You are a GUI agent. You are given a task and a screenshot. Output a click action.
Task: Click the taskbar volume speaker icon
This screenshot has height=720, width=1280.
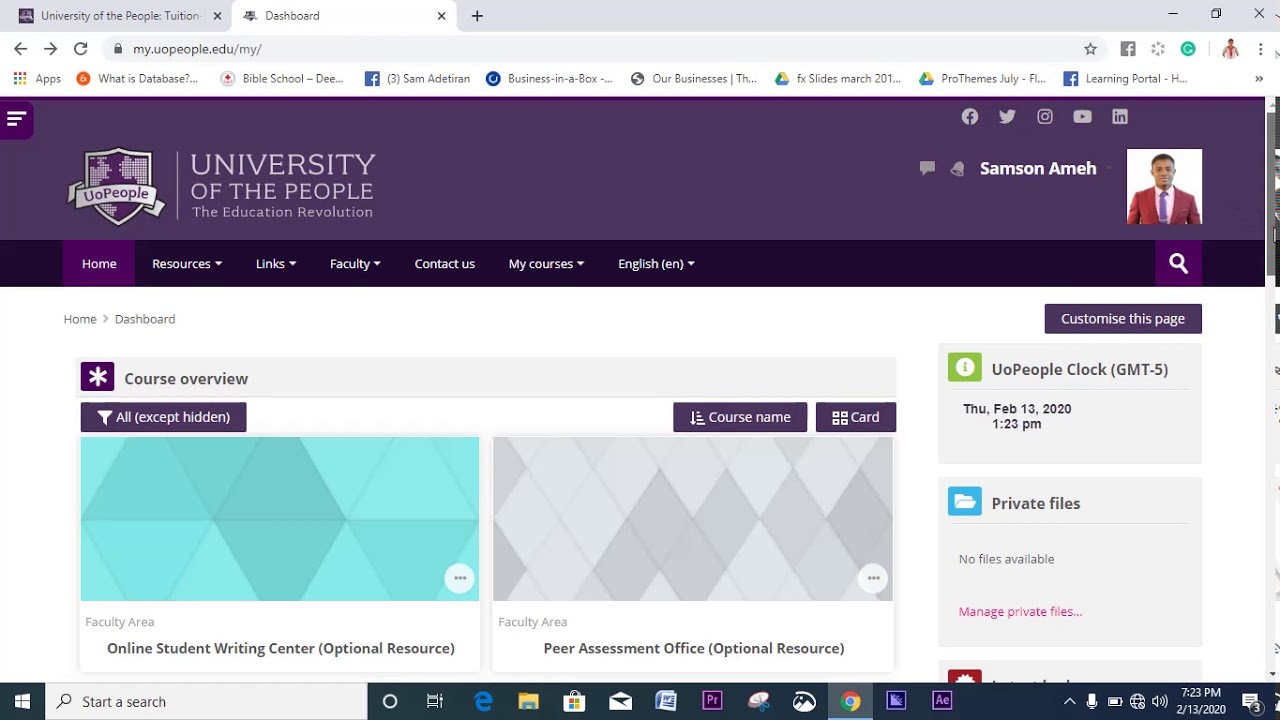[1160, 701]
